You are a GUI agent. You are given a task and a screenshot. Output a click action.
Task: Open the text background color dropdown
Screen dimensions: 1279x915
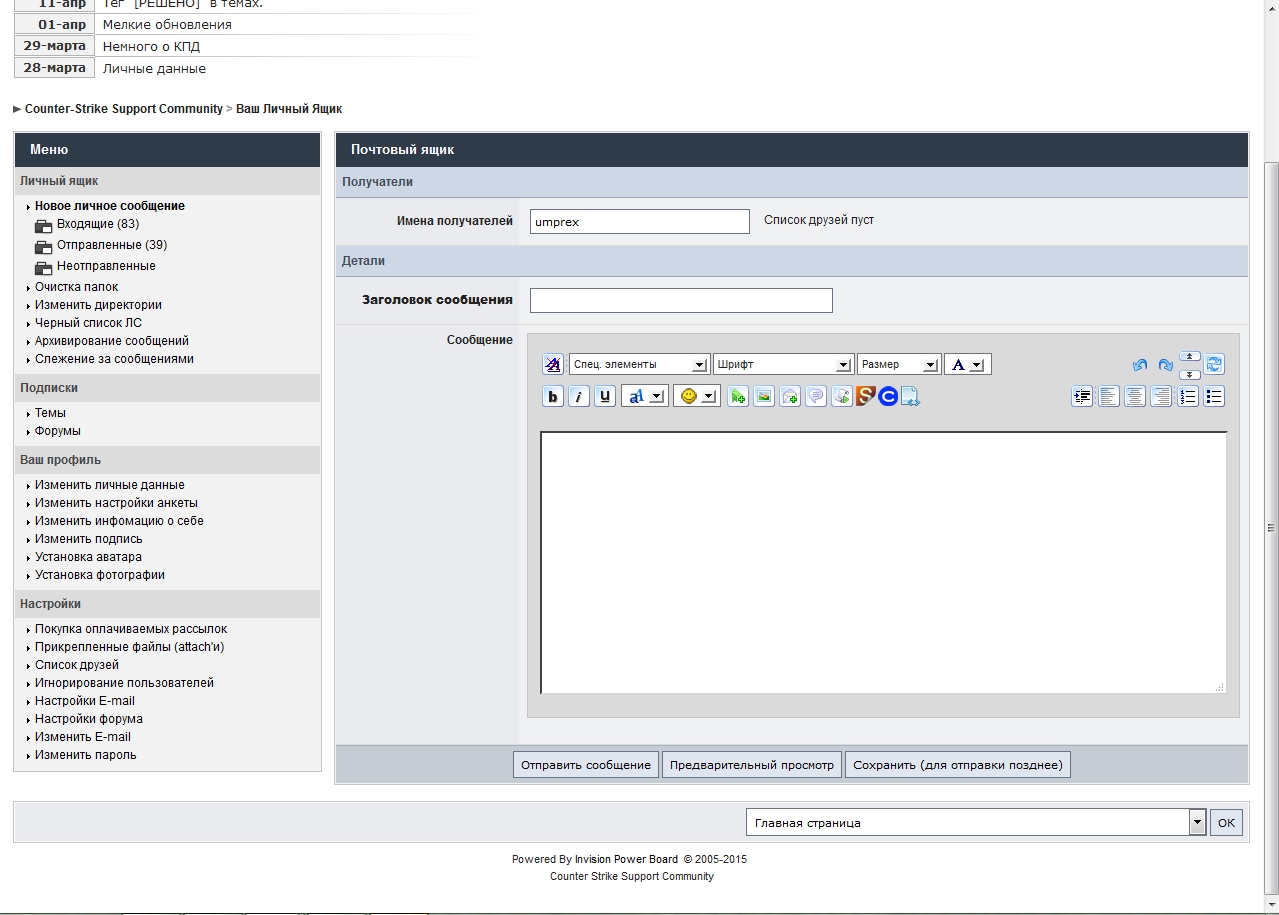[645, 397]
